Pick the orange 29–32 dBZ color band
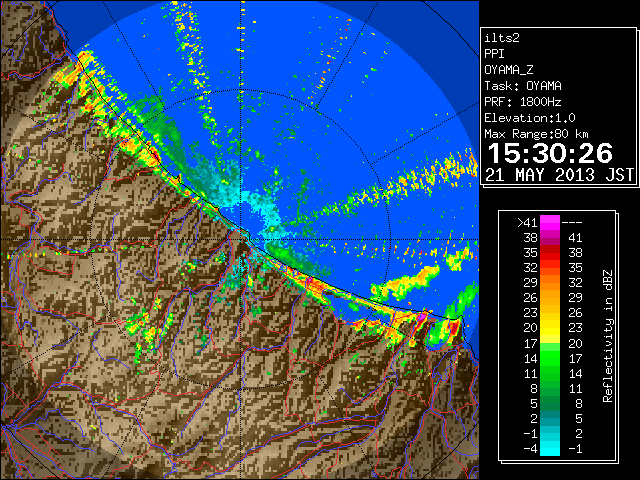This screenshot has height=480, width=640. click(550, 282)
